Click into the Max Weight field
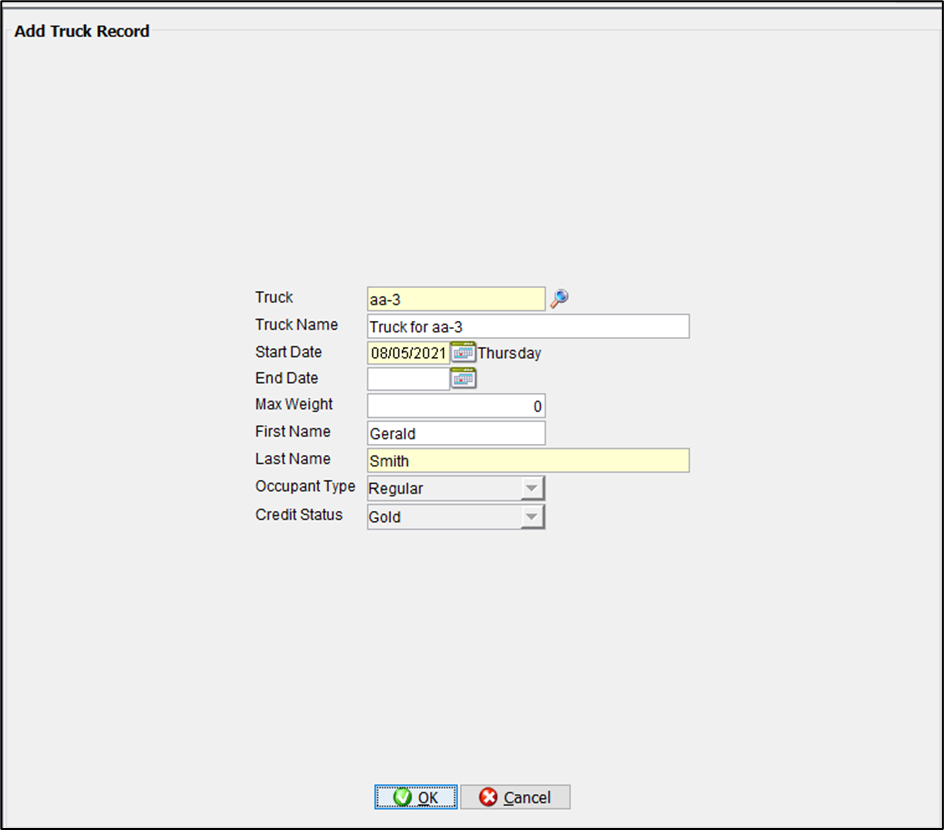Screen dimensions: 944x830 (x=456, y=406)
